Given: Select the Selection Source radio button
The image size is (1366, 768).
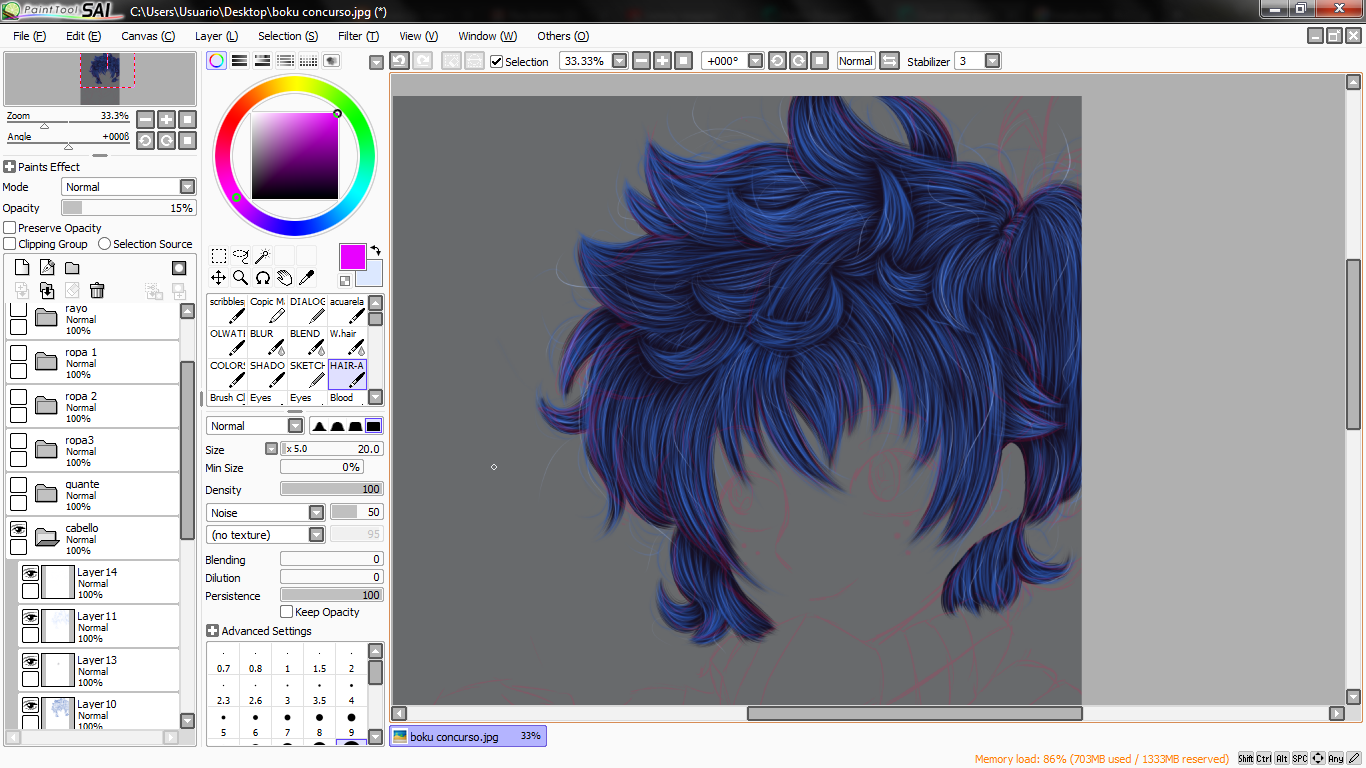Looking at the screenshot, I should [104, 244].
